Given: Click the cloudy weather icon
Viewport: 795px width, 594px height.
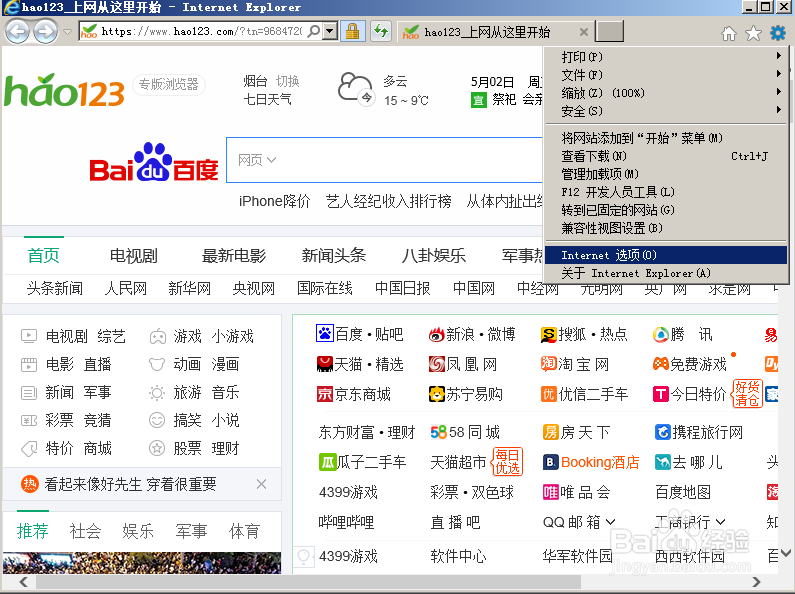Looking at the screenshot, I should pos(355,89).
